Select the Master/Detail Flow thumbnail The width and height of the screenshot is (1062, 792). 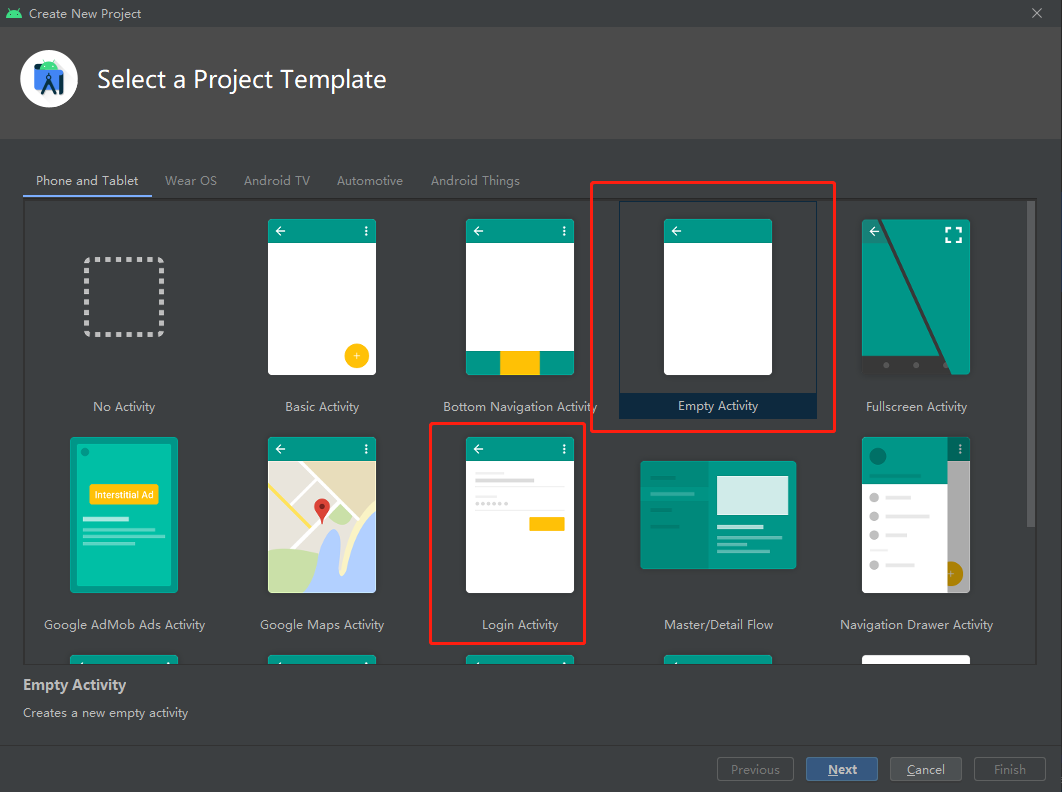[x=718, y=515]
